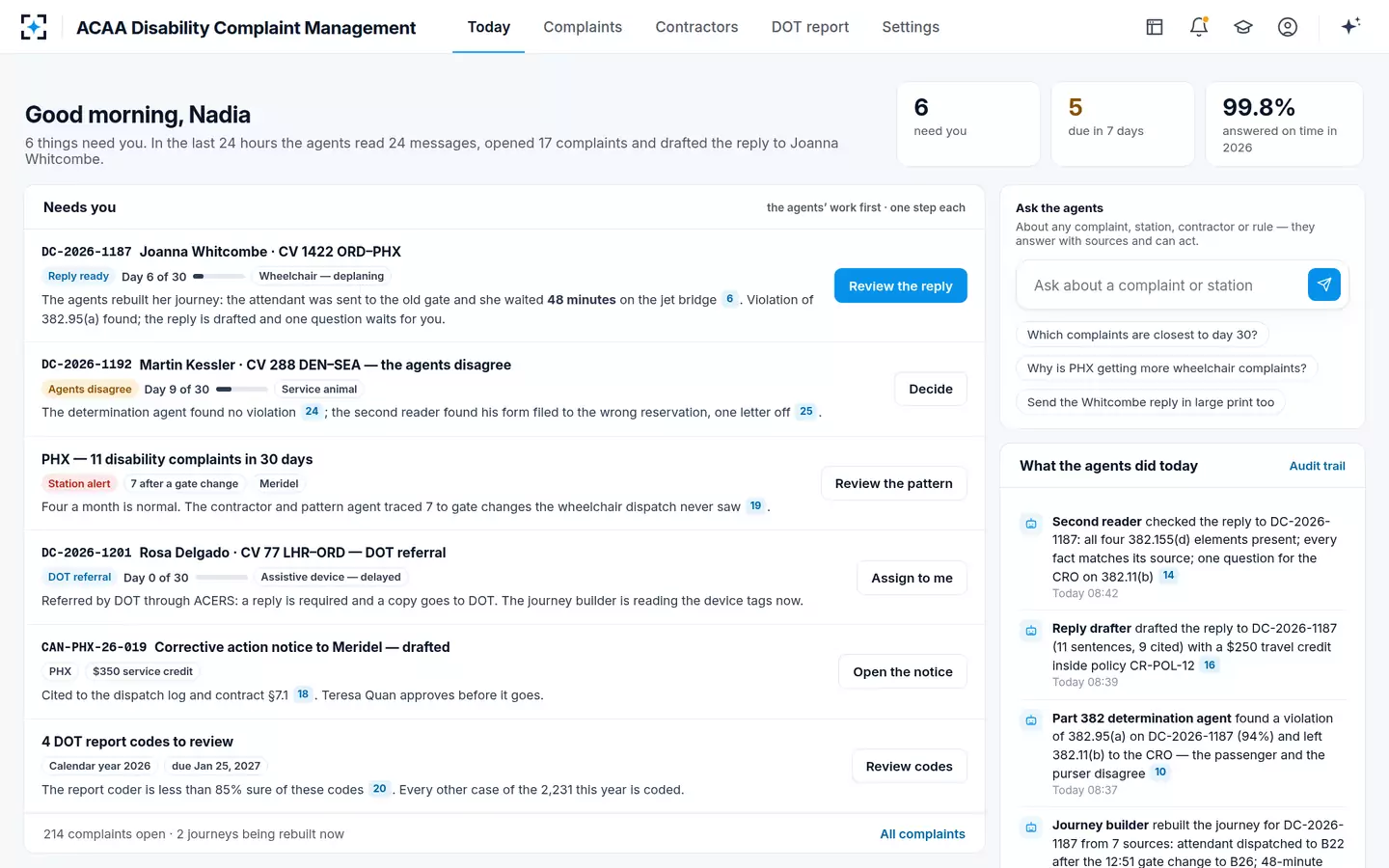Screen dimensions: 1389x868
Task: Open the All complaints link
Action: (x=922, y=834)
